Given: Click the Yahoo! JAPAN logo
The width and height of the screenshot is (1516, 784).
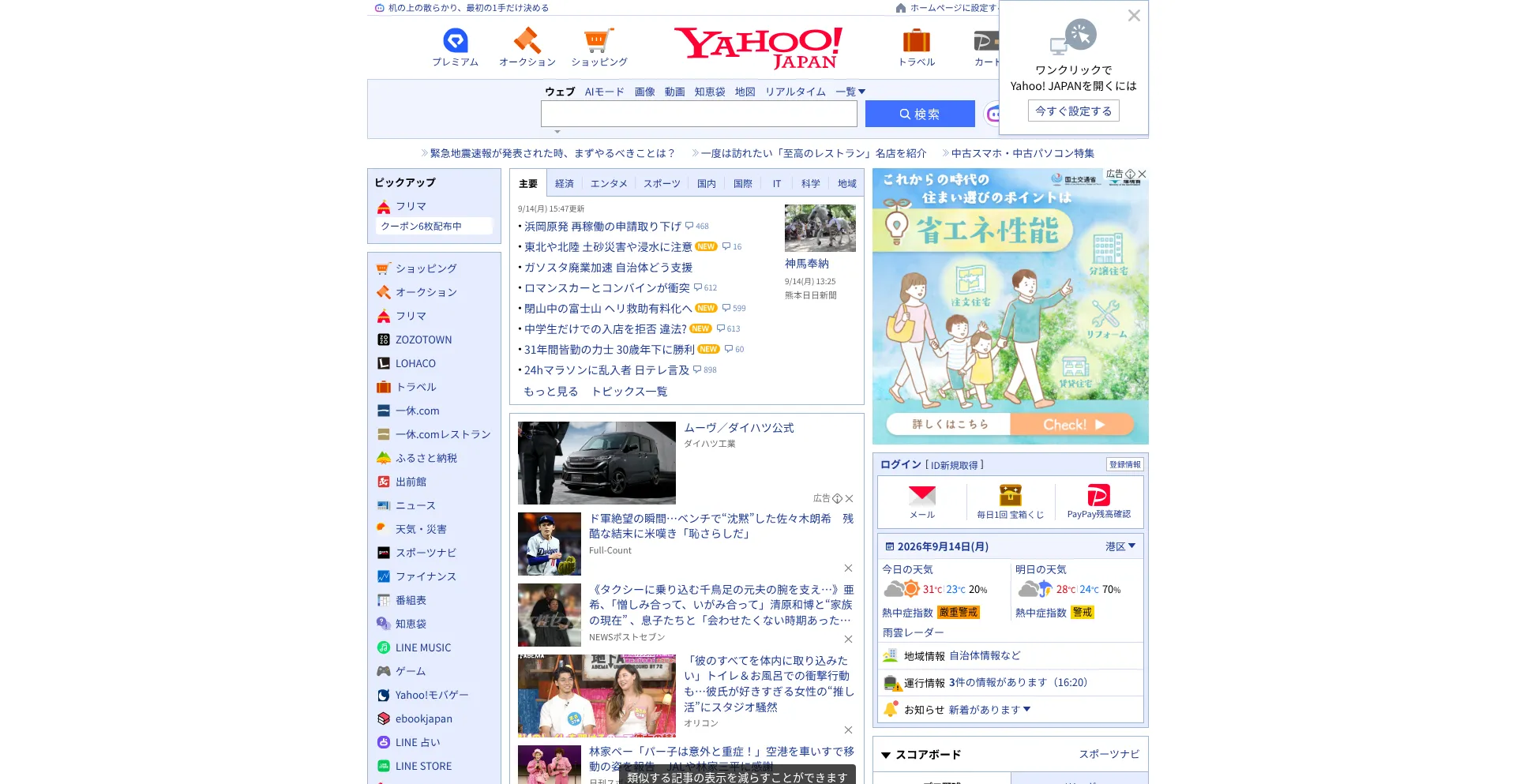Looking at the screenshot, I should point(759,48).
